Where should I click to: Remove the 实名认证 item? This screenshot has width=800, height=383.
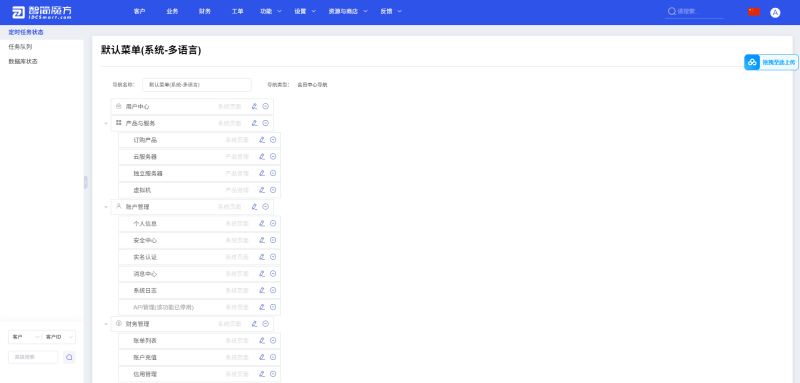point(273,257)
